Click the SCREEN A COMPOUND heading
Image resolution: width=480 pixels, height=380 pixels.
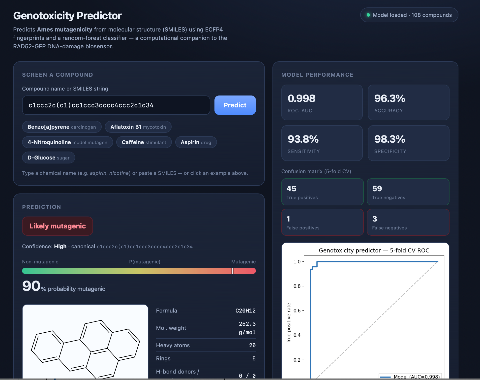coord(57,75)
